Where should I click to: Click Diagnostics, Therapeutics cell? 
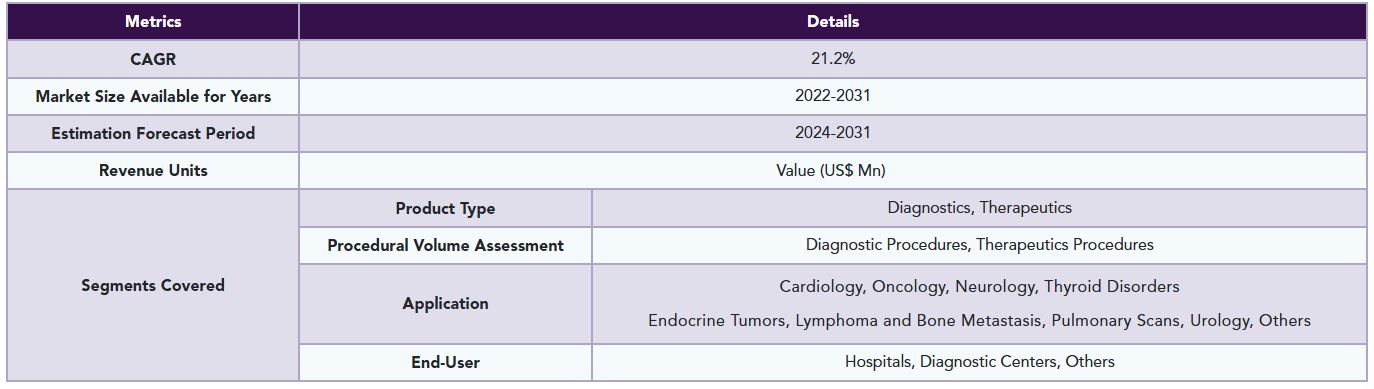(x=979, y=208)
